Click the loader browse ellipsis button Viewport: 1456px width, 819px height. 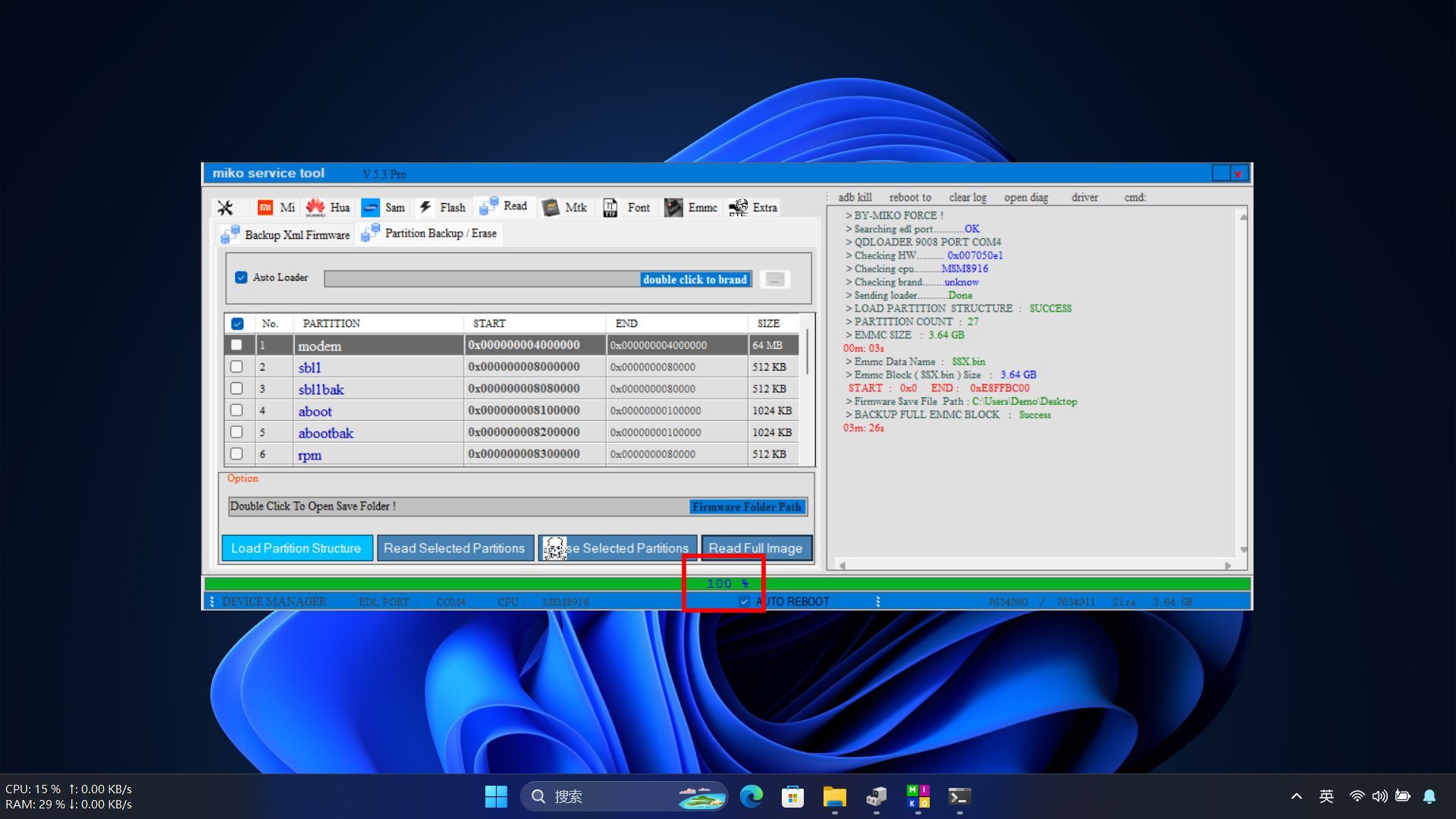pyautogui.click(x=774, y=280)
